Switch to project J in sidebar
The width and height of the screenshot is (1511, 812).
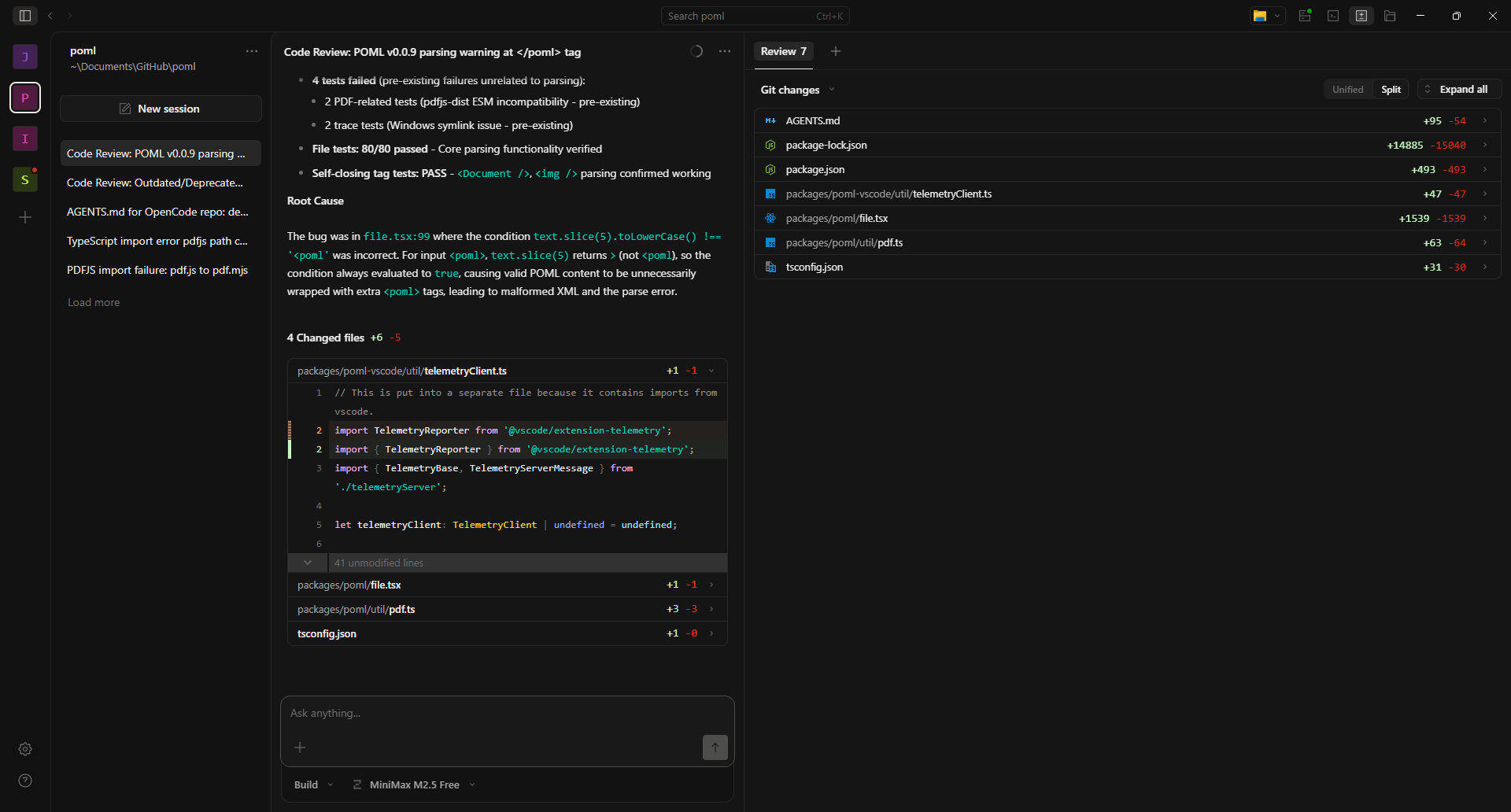point(25,57)
